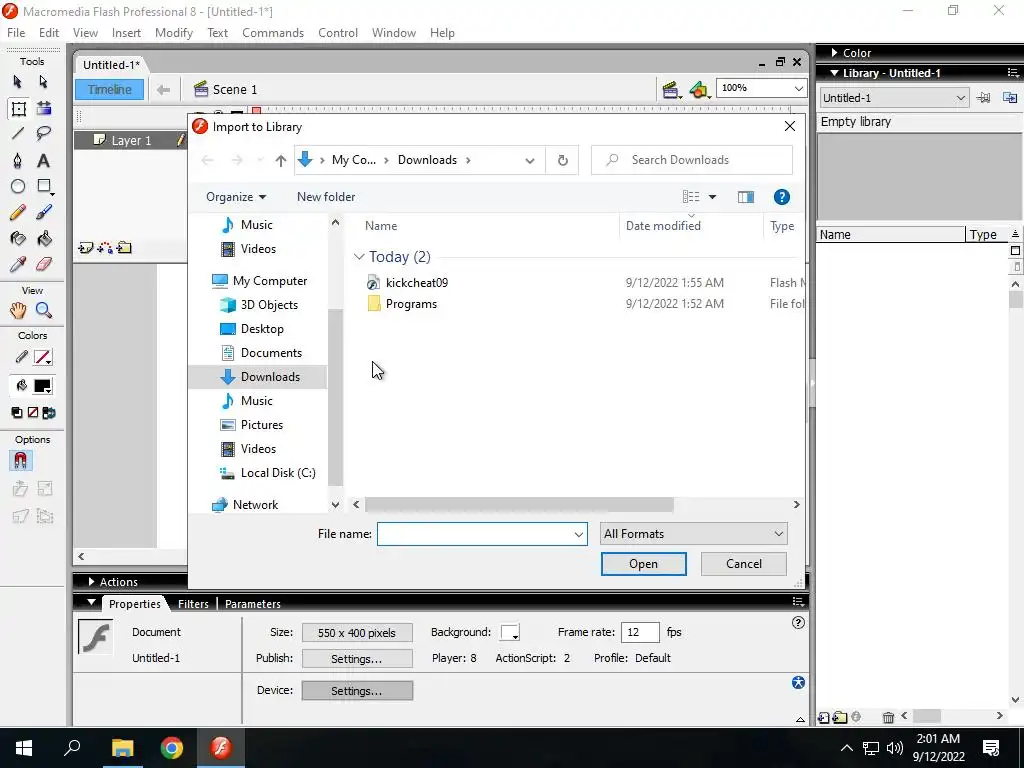Open File Explorer from the taskbar

[122, 748]
